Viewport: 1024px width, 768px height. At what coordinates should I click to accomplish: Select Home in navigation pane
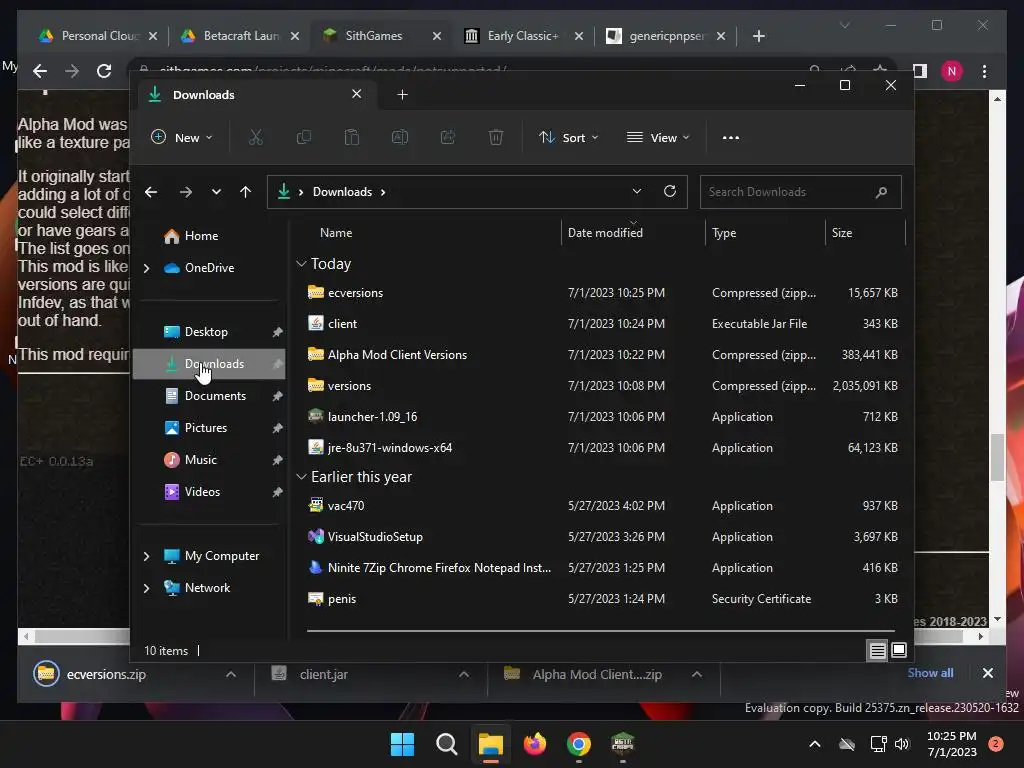click(201, 236)
